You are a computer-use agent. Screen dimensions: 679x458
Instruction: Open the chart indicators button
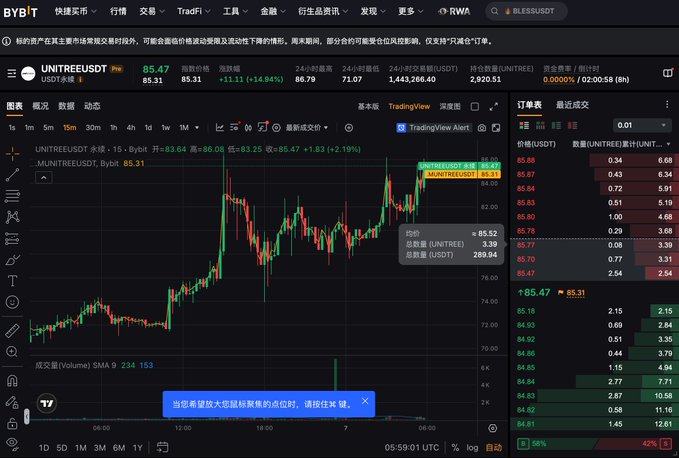coord(220,128)
